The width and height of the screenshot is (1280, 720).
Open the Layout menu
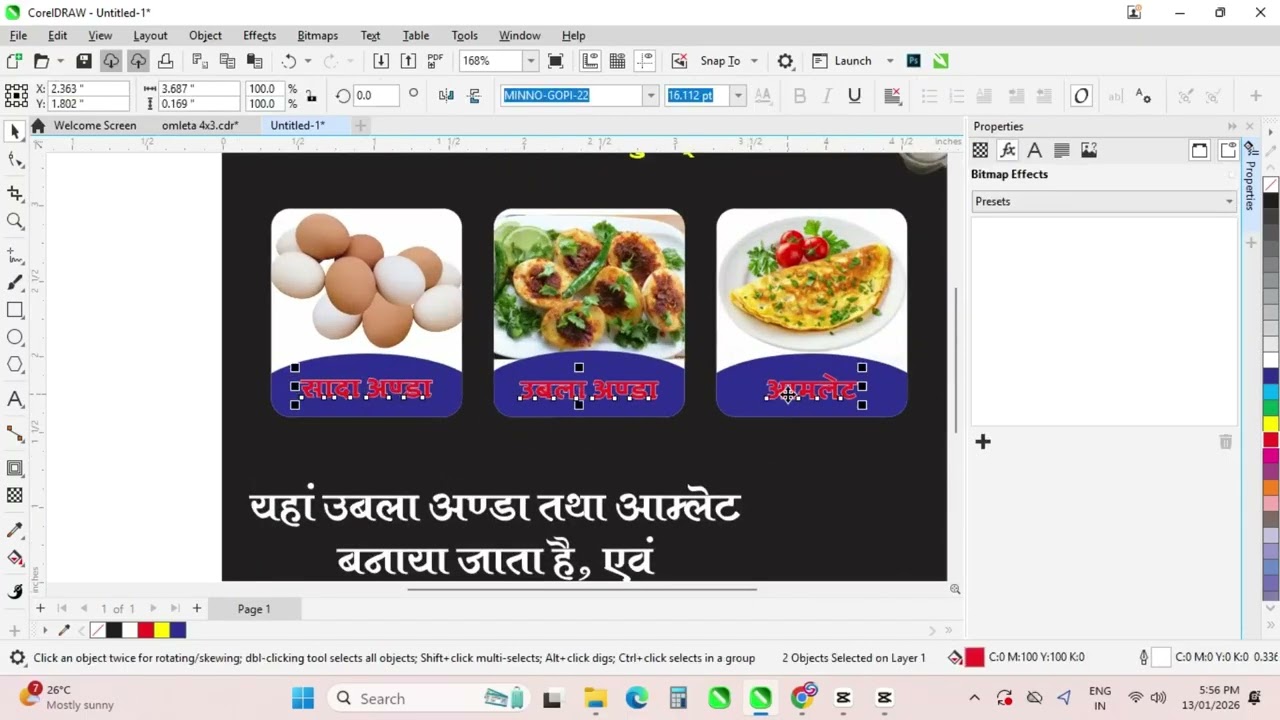point(150,35)
